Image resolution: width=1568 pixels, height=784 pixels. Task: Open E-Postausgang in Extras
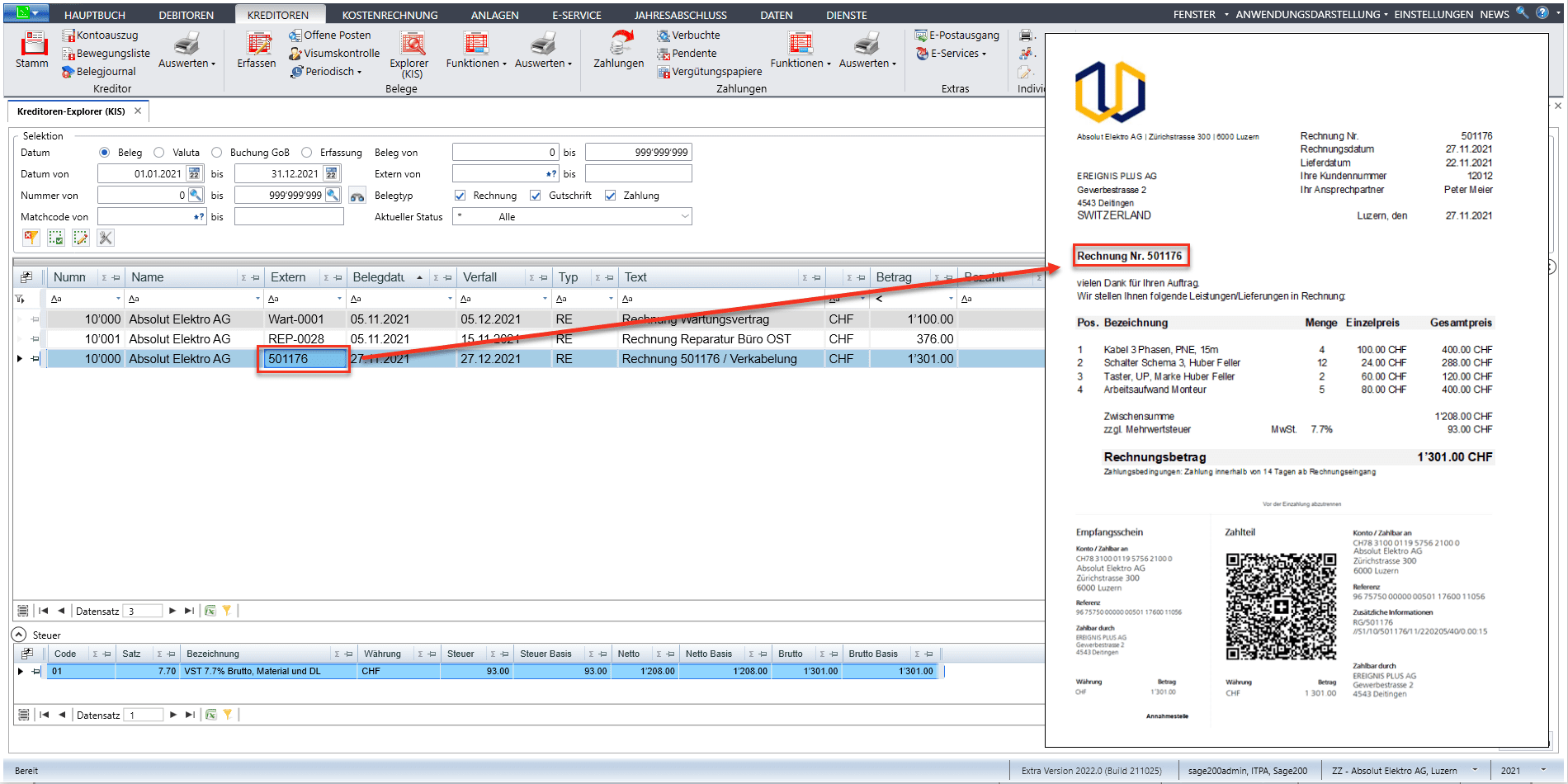[957, 35]
